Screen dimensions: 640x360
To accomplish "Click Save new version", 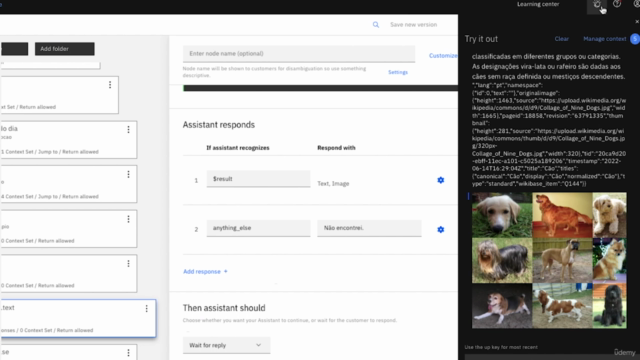I will point(413,24).
